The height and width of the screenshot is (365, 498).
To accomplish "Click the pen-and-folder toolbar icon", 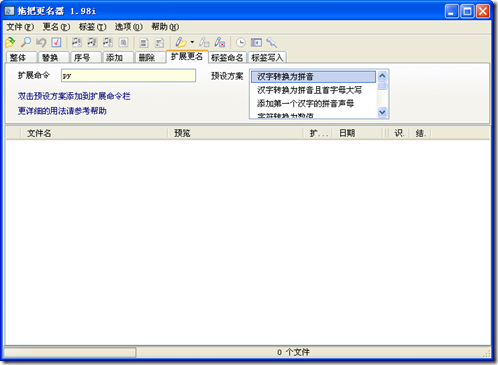I will (181, 42).
